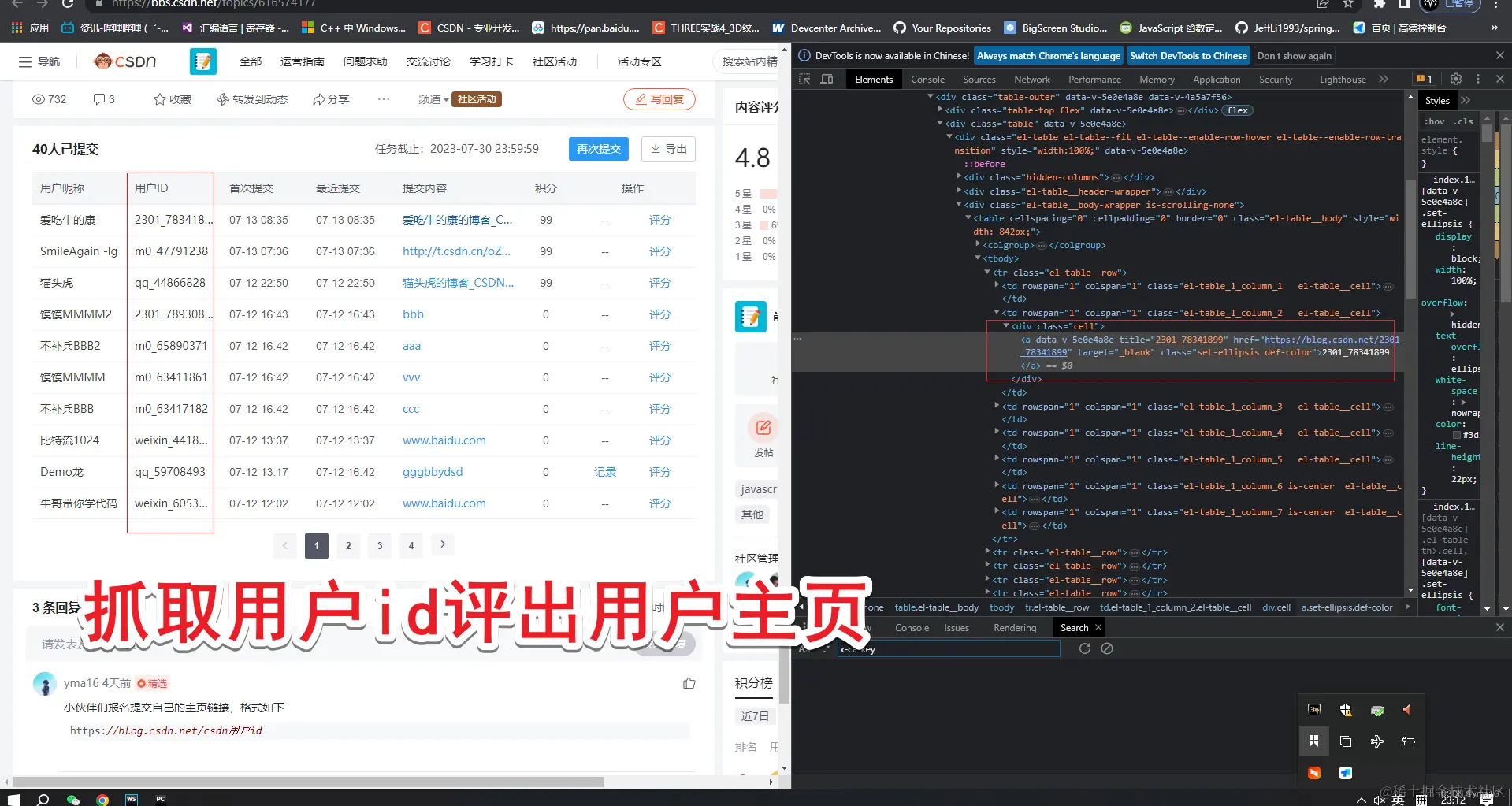The width and height of the screenshot is (1512, 806).
Task: Click the Windows Security tray icon
Action: coord(1346,710)
